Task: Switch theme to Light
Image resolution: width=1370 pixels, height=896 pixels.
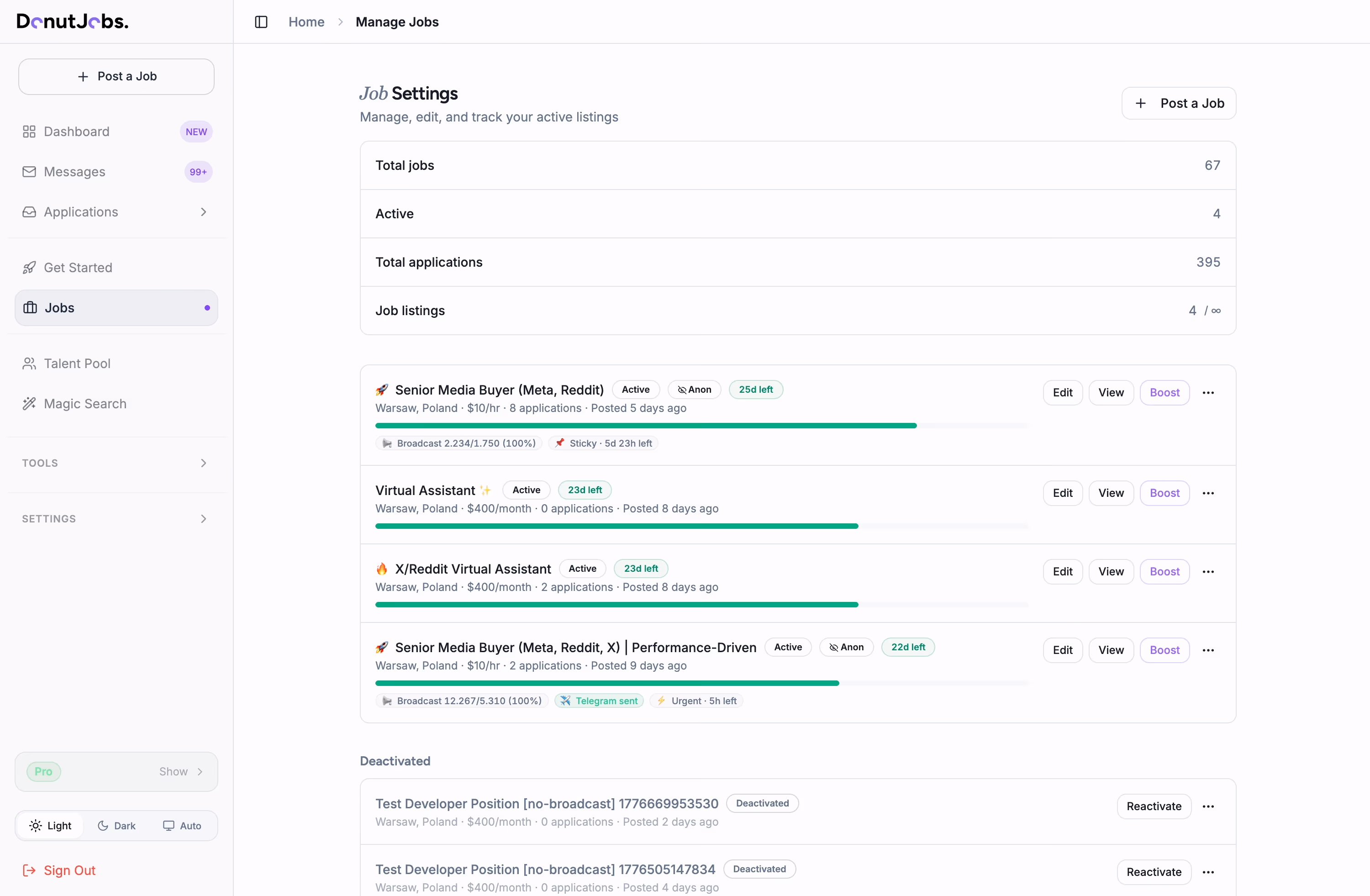Action: click(x=50, y=826)
